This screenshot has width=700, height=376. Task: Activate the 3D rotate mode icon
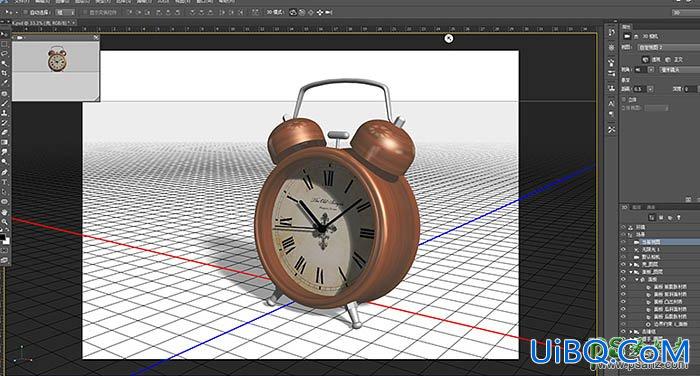[293, 13]
